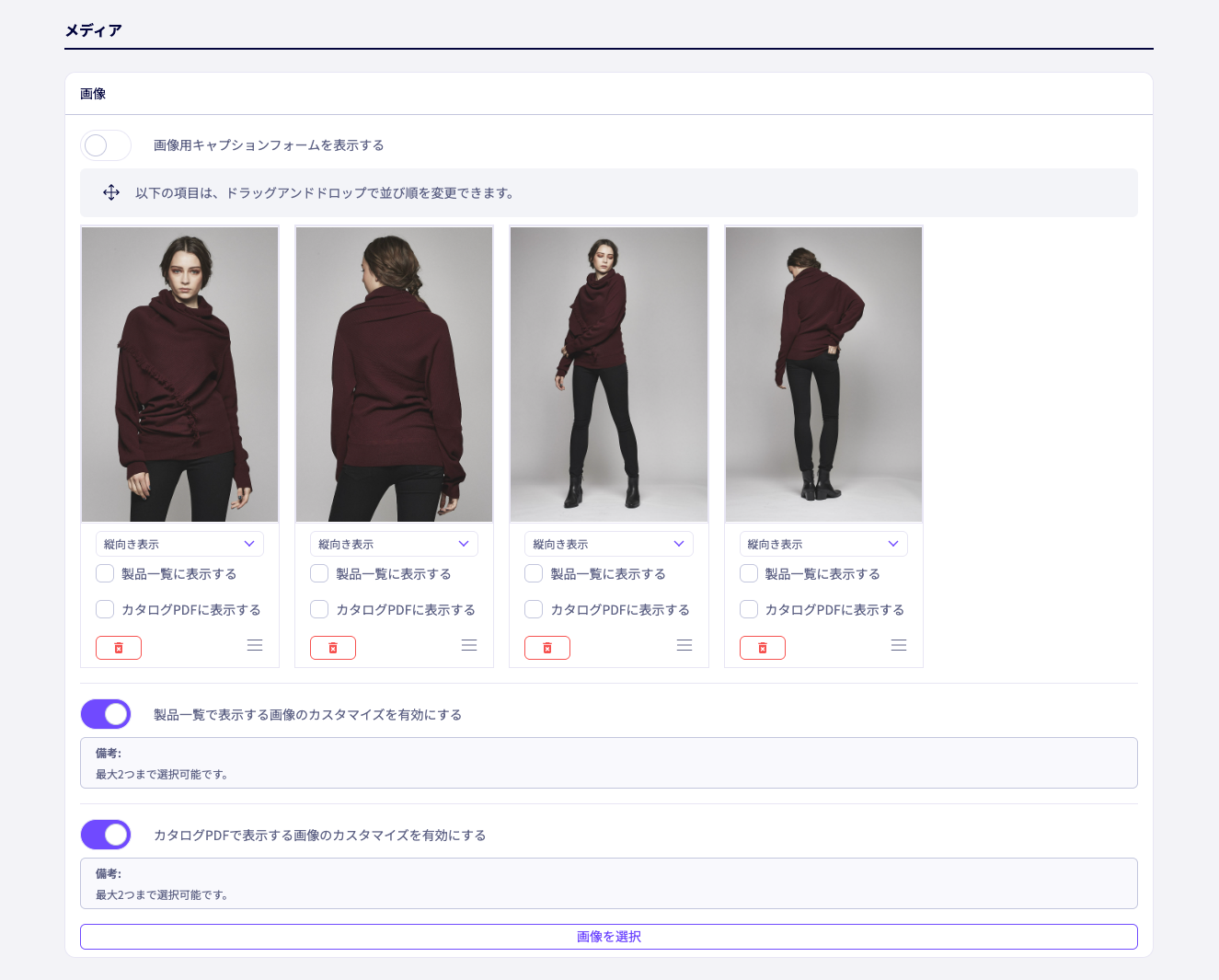The height and width of the screenshot is (980, 1219).
Task: Click reorder handle on second image card
Action: tap(469, 645)
